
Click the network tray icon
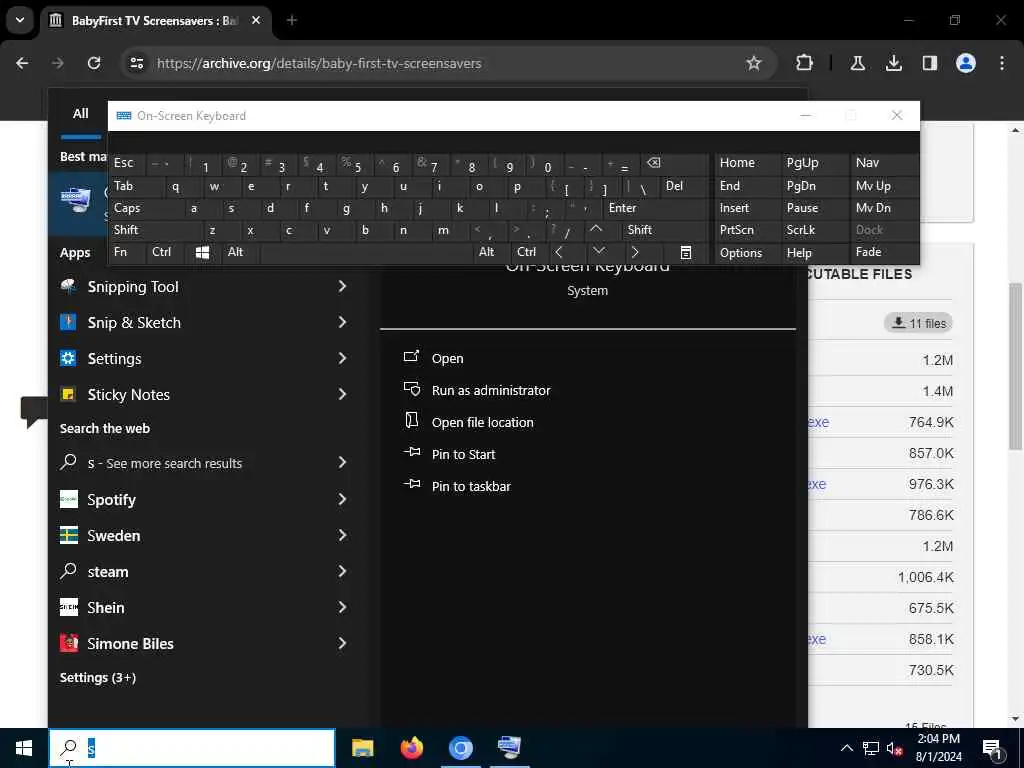pyautogui.click(x=871, y=749)
